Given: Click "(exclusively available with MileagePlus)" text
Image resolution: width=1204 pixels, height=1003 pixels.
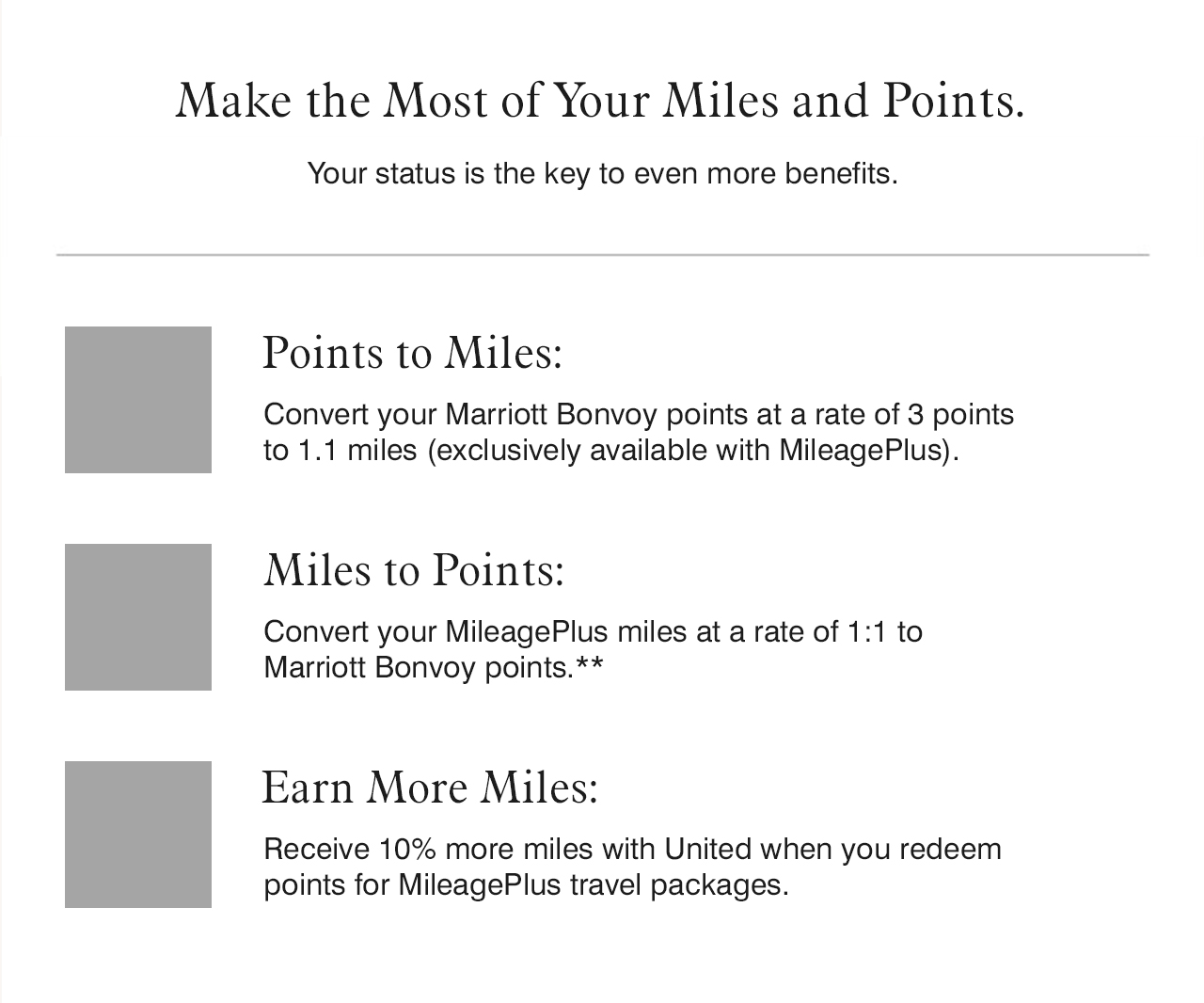Looking at the screenshot, I should [693, 451].
